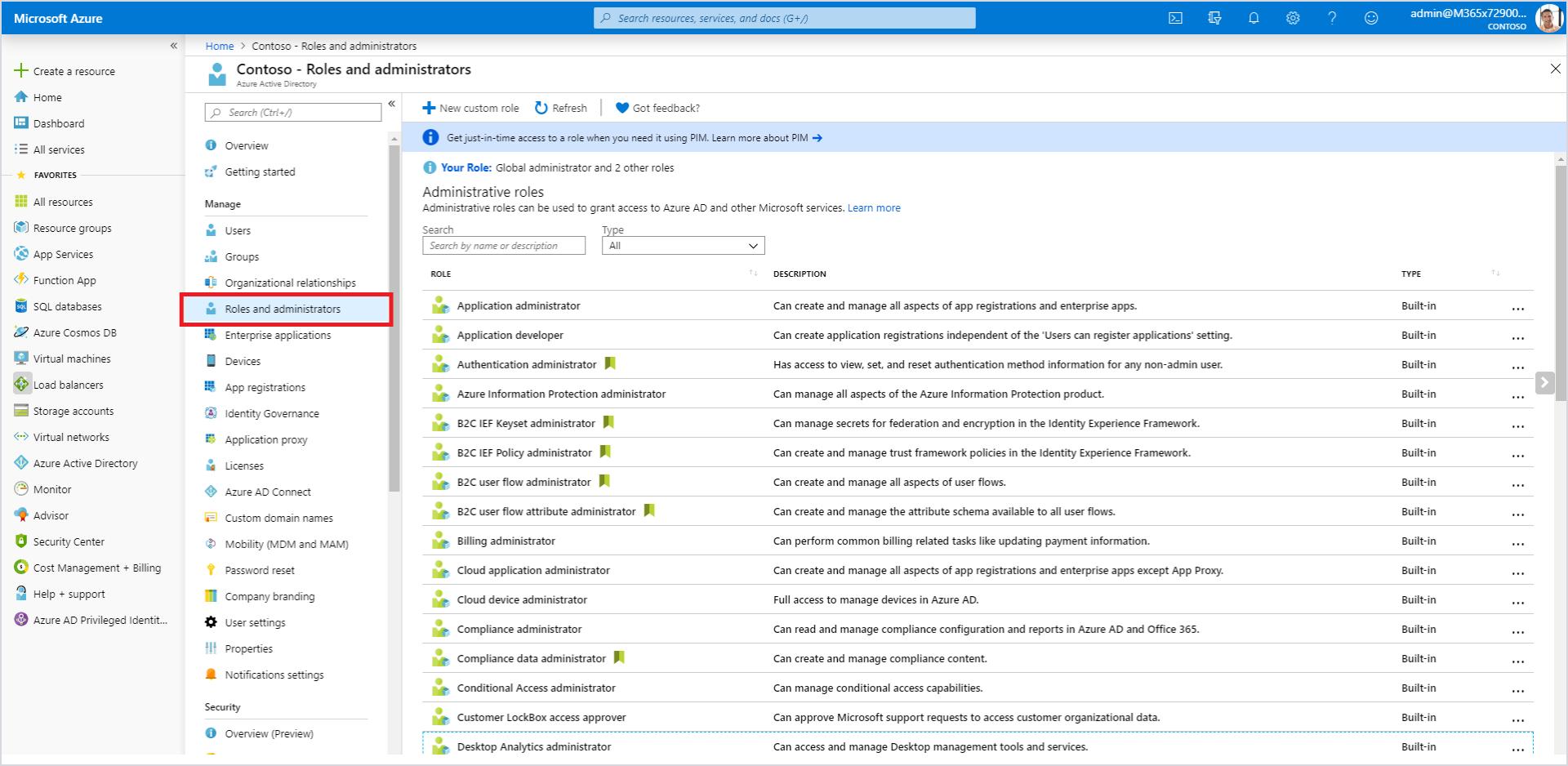This screenshot has height=766, width=1568.
Task: Open the notifications bell
Action: coord(1254,18)
